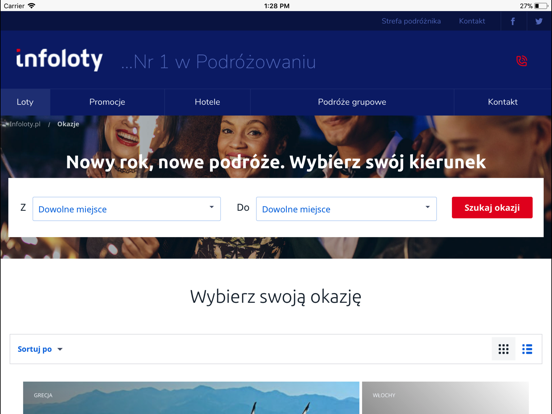Open the Facebook icon link
This screenshot has height=414, width=552.
tap(513, 21)
